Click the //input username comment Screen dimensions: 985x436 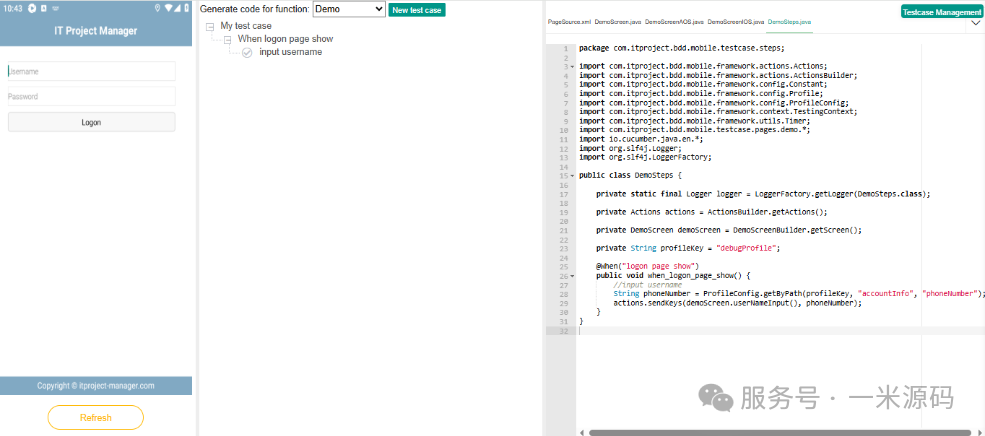pos(647,285)
